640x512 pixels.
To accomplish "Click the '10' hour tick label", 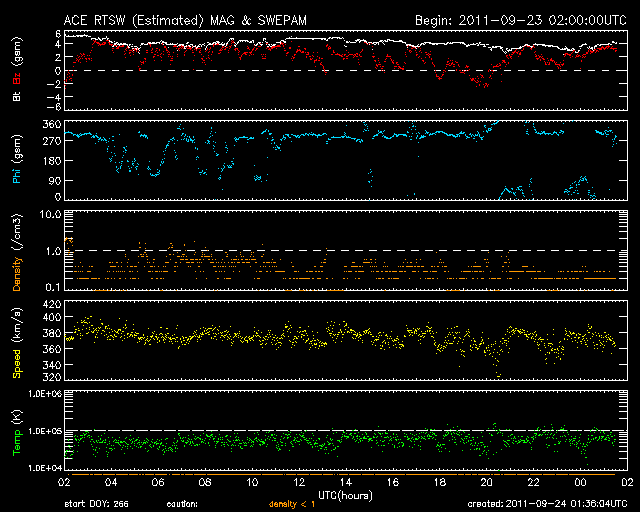I will pyautogui.click(x=252, y=483).
